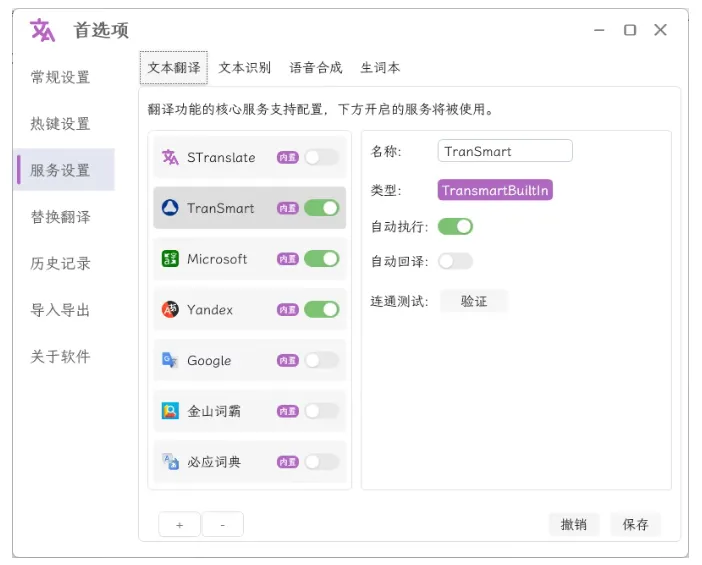
Task: Click the 必应词典 service icon
Action: [170, 462]
